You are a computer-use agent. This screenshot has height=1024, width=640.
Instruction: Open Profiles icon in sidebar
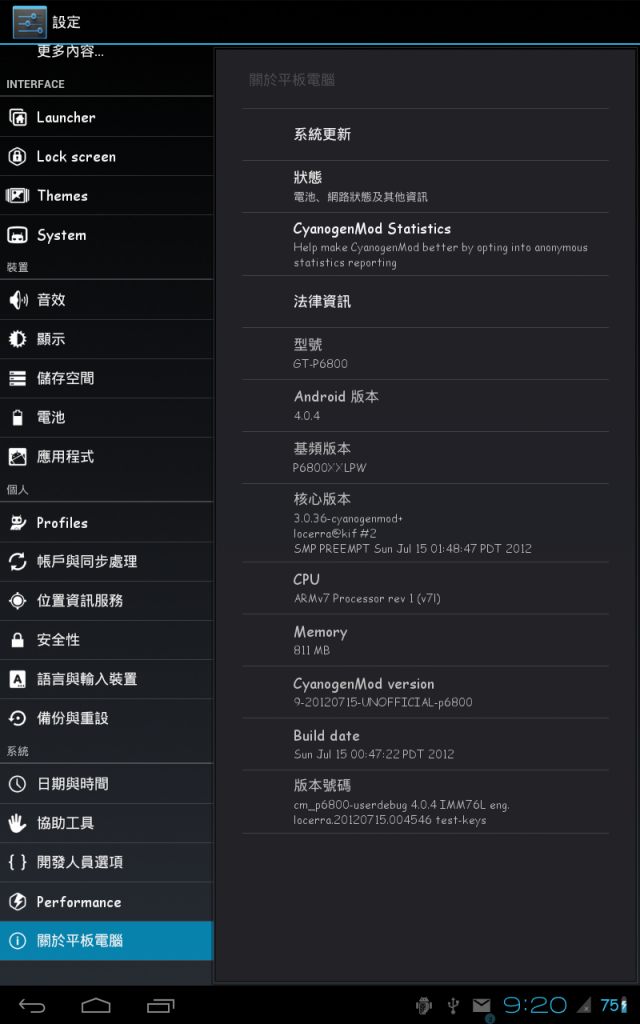point(18,522)
